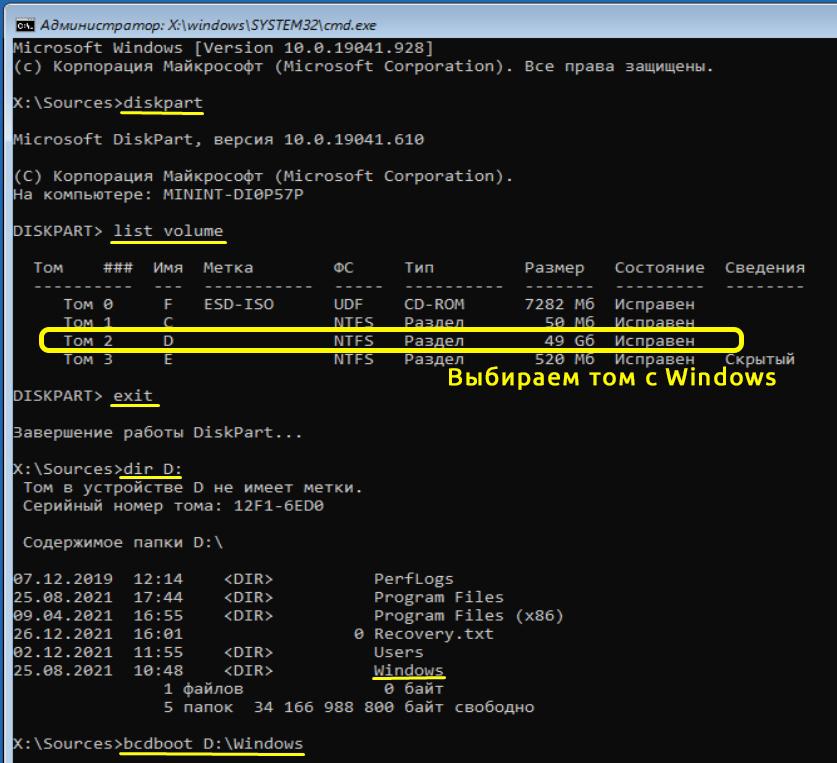Click the '49 Гб' size value
The image size is (837, 763).
569,341
